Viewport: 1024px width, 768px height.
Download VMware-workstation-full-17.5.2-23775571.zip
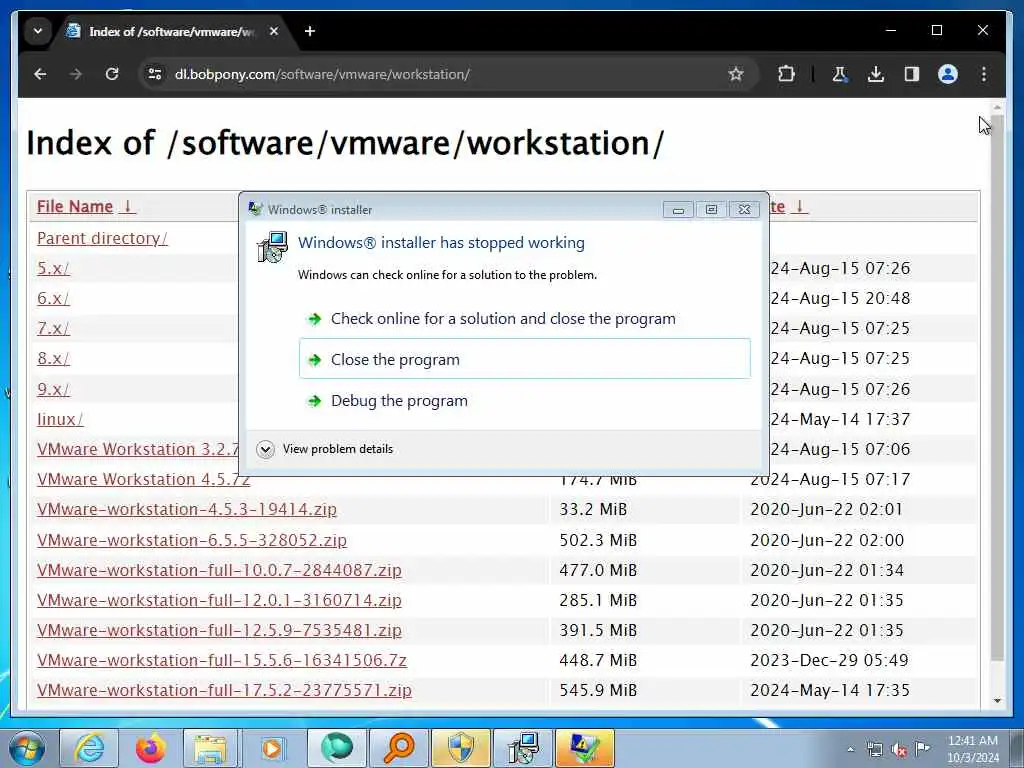click(224, 690)
